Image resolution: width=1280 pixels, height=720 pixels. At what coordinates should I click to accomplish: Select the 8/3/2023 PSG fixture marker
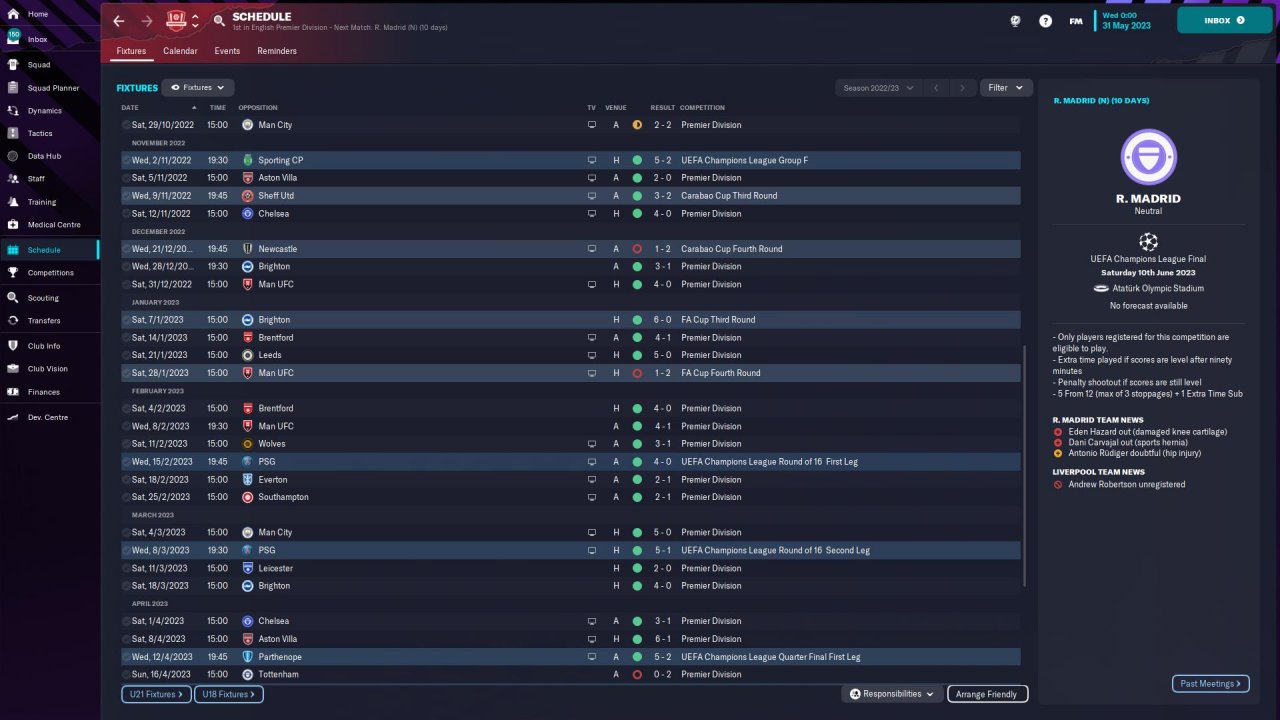click(x=127, y=550)
